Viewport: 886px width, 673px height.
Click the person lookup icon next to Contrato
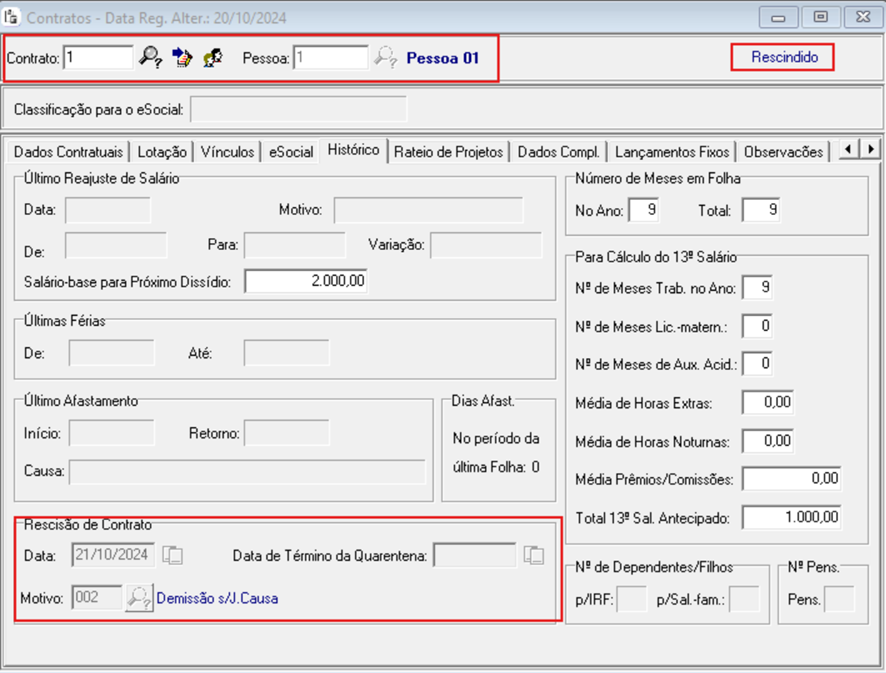(x=212, y=58)
